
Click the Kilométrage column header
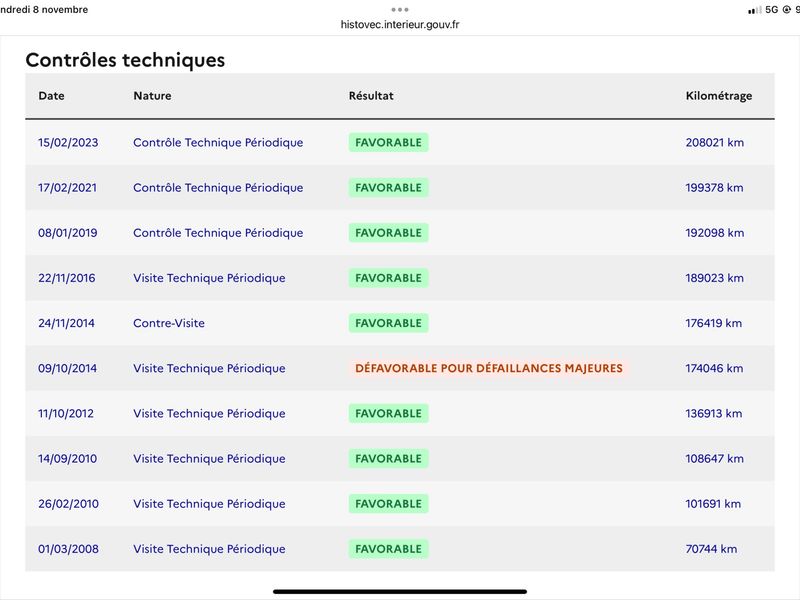(718, 96)
